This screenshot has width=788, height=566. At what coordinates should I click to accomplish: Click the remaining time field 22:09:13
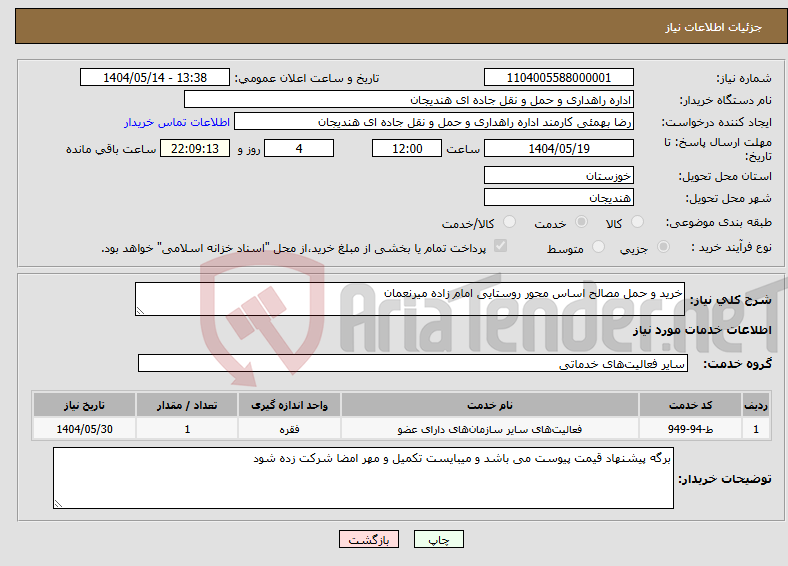(195, 148)
